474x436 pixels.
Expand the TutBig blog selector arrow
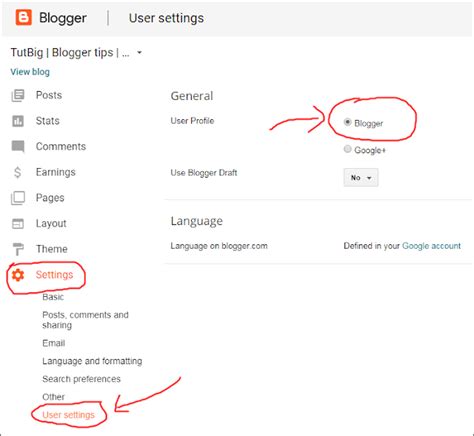coord(139,53)
